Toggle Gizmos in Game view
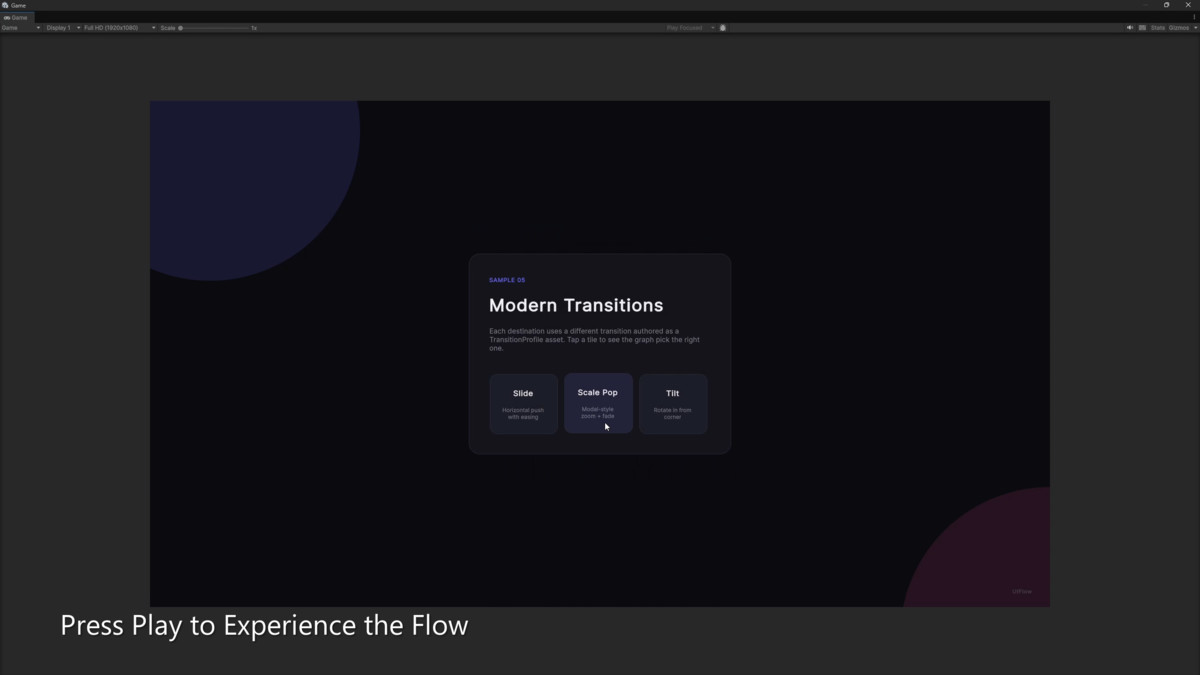 tap(1179, 28)
